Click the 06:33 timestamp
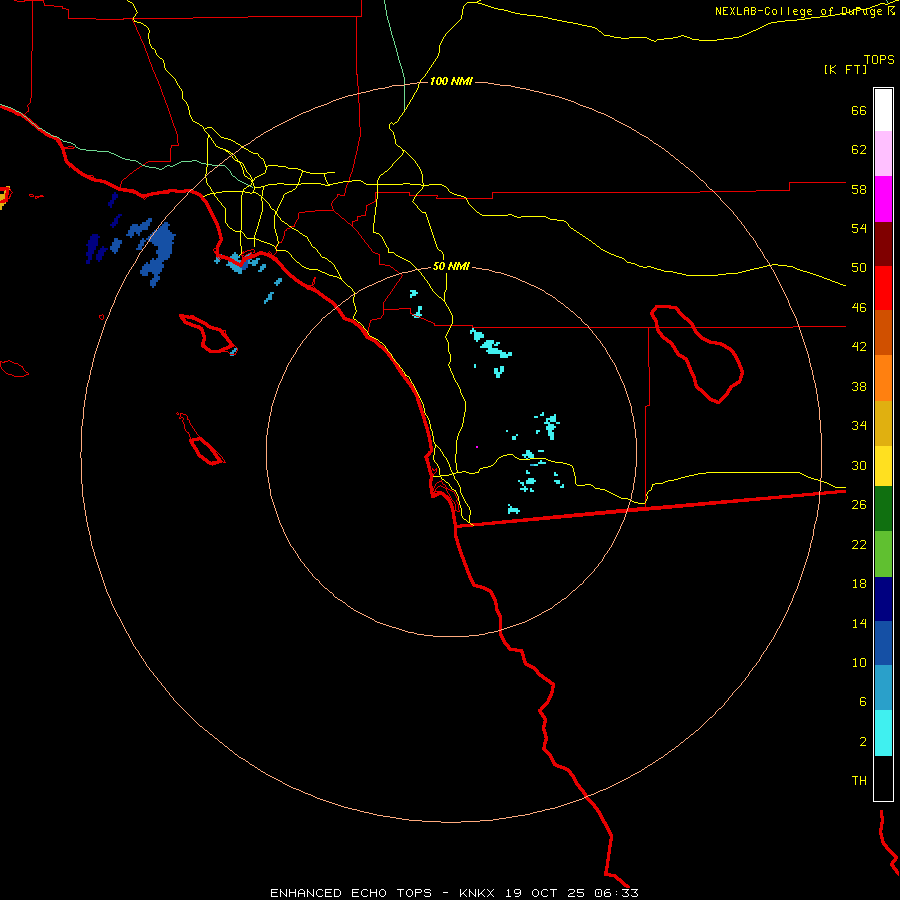 618,893
